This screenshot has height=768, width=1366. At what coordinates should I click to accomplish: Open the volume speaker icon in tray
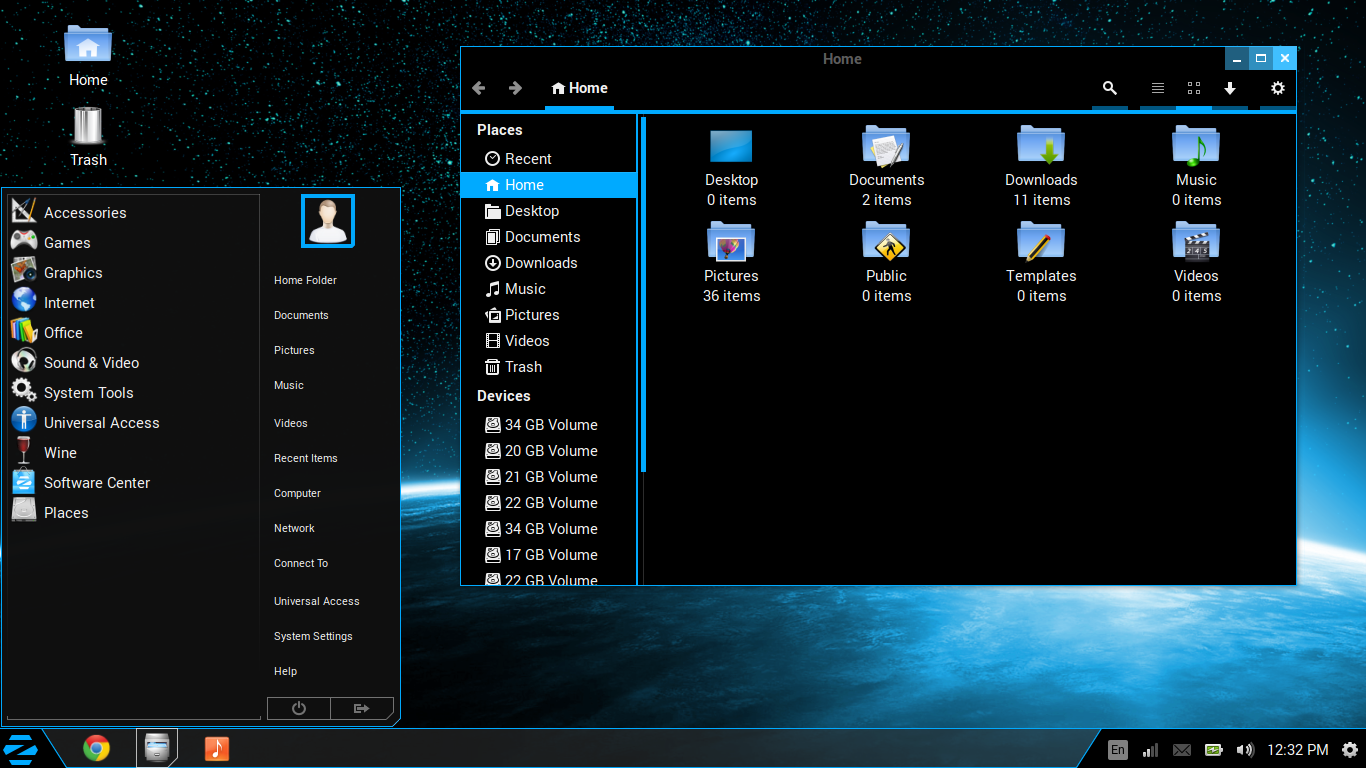(1245, 750)
